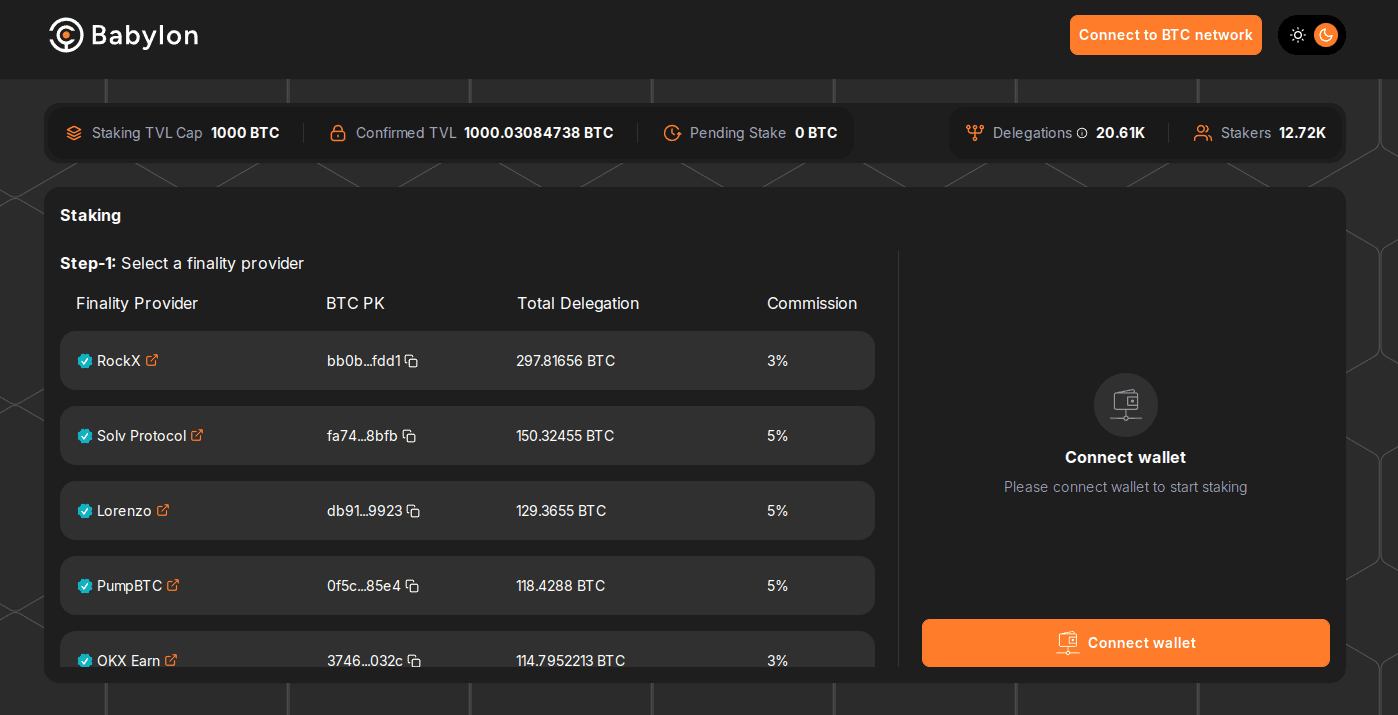The image size is (1398, 715).
Task: Click Step-1 Select a finality provider text
Action: [182, 263]
